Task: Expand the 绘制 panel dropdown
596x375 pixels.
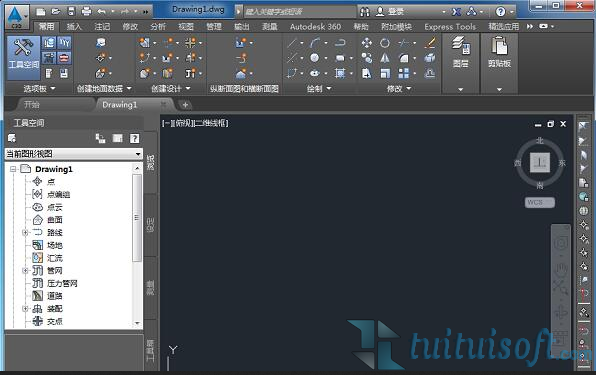Action: (x=319, y=89)
